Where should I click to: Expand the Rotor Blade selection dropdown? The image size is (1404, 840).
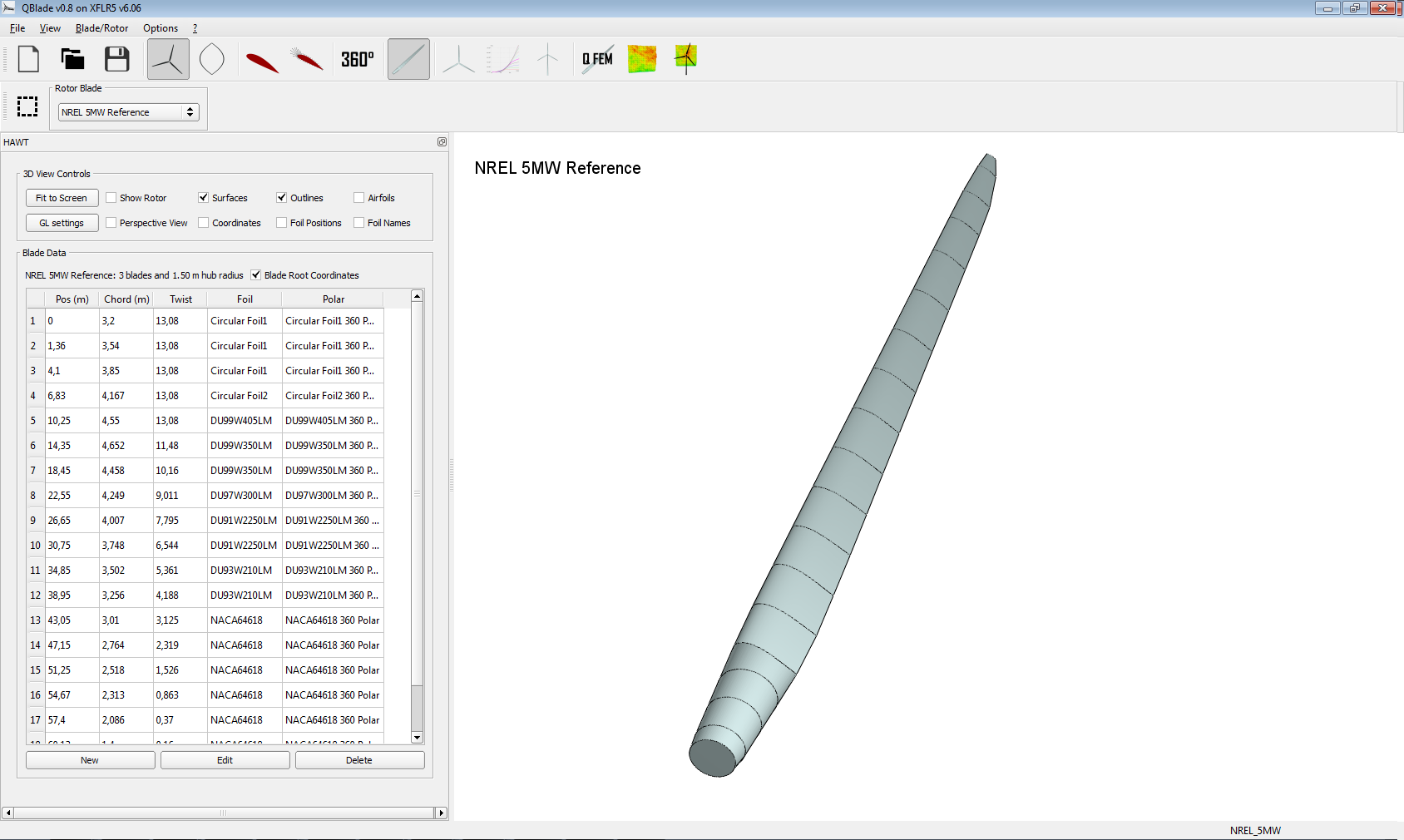(129, 112)
